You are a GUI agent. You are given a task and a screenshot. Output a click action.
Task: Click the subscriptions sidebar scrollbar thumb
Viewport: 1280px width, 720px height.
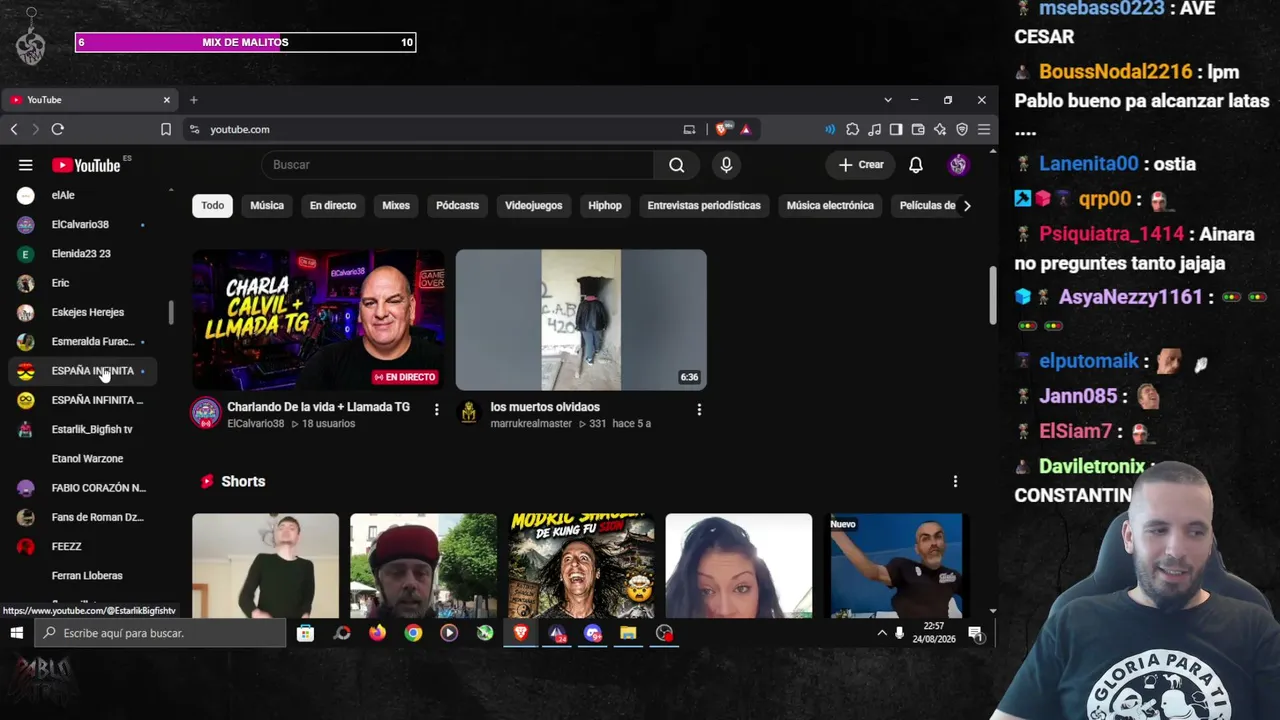tap(170, 312)
